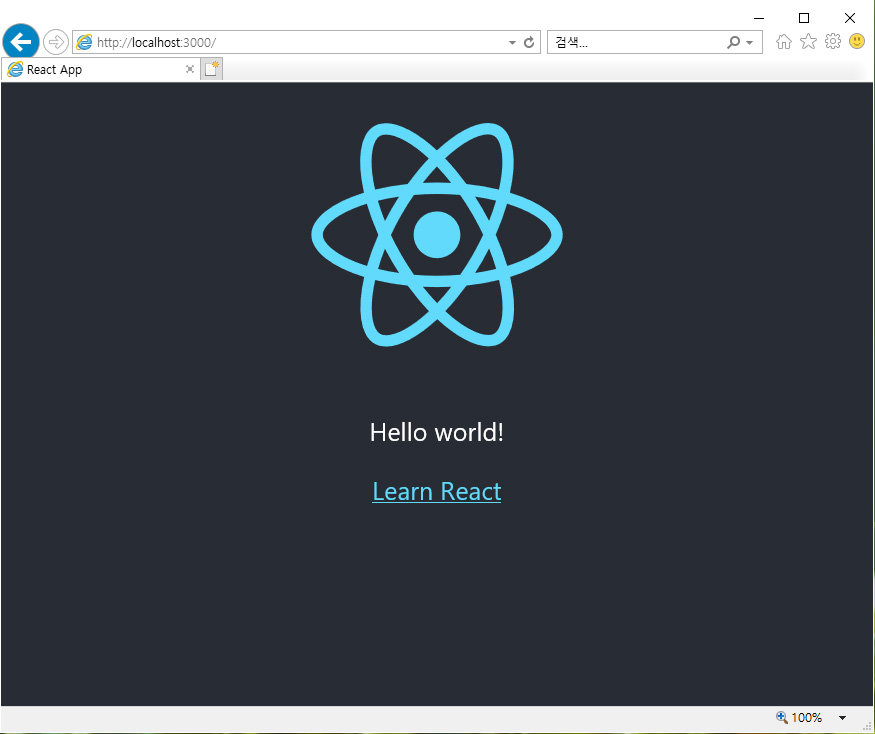
Task: Click the smiley feedback icon
Action: pyautogui.click(x=857, y=41)
